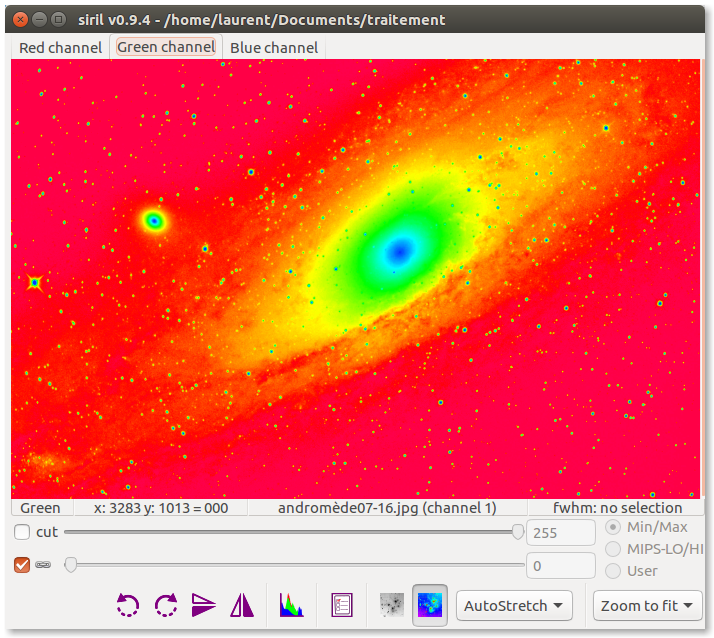Viewport: 714px width, 638px height.
Task: Open the histogram tool
Action: pyautogui.click(x=291, y=605)
